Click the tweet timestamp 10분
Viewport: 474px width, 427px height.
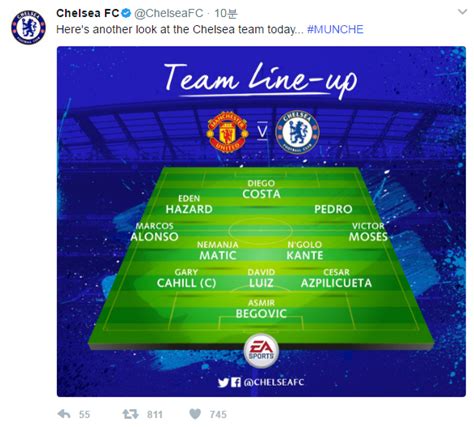point(226,13)
